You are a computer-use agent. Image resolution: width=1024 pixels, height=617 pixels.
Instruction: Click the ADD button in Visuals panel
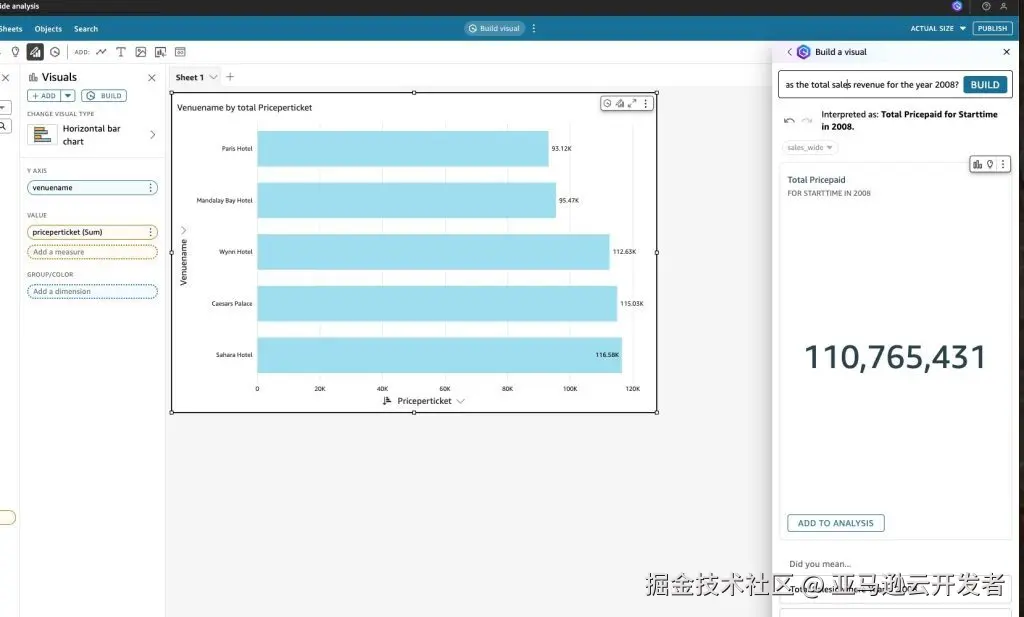pos(44,95)
